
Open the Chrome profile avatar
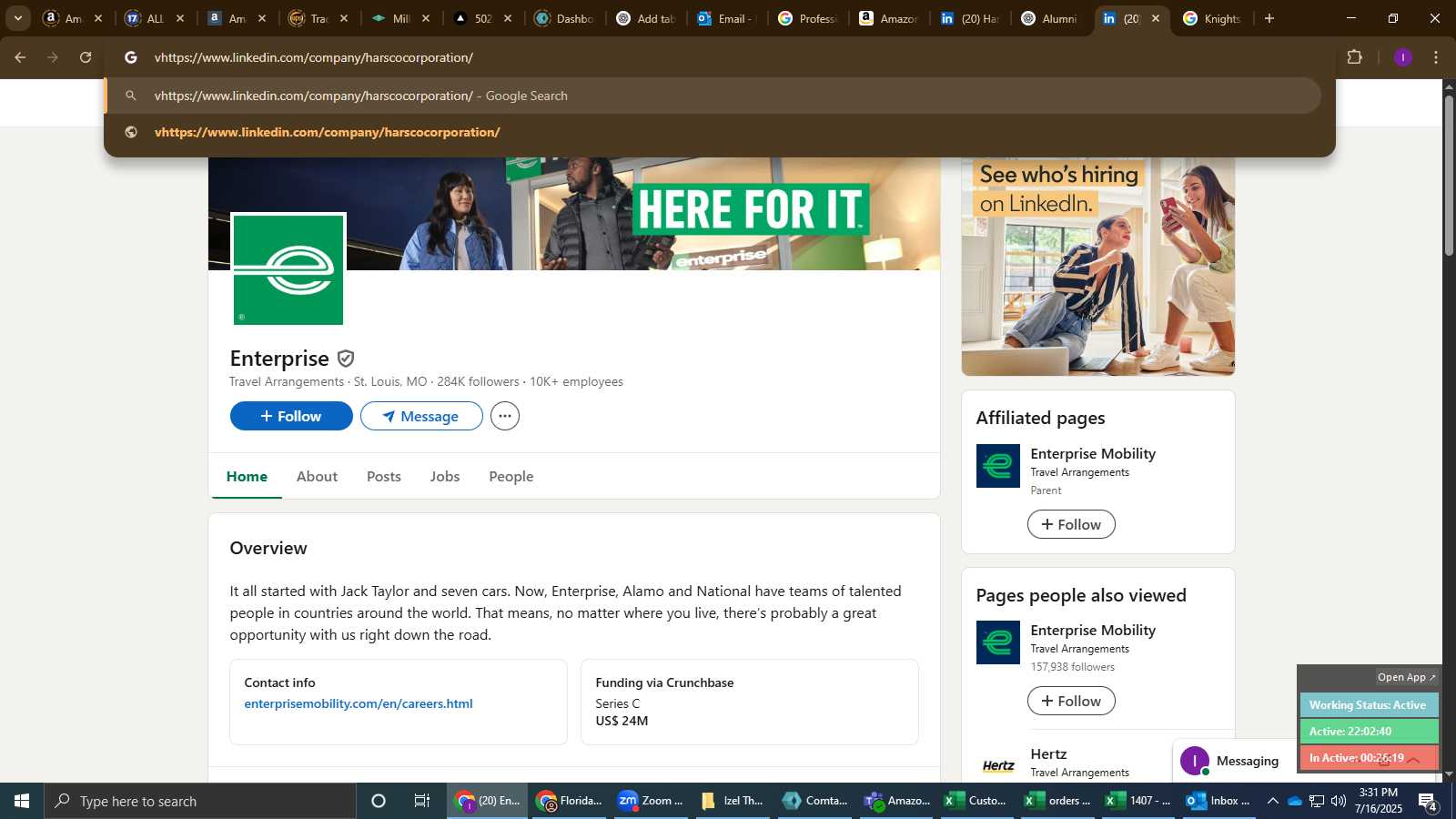click(x=1403, y=57)
